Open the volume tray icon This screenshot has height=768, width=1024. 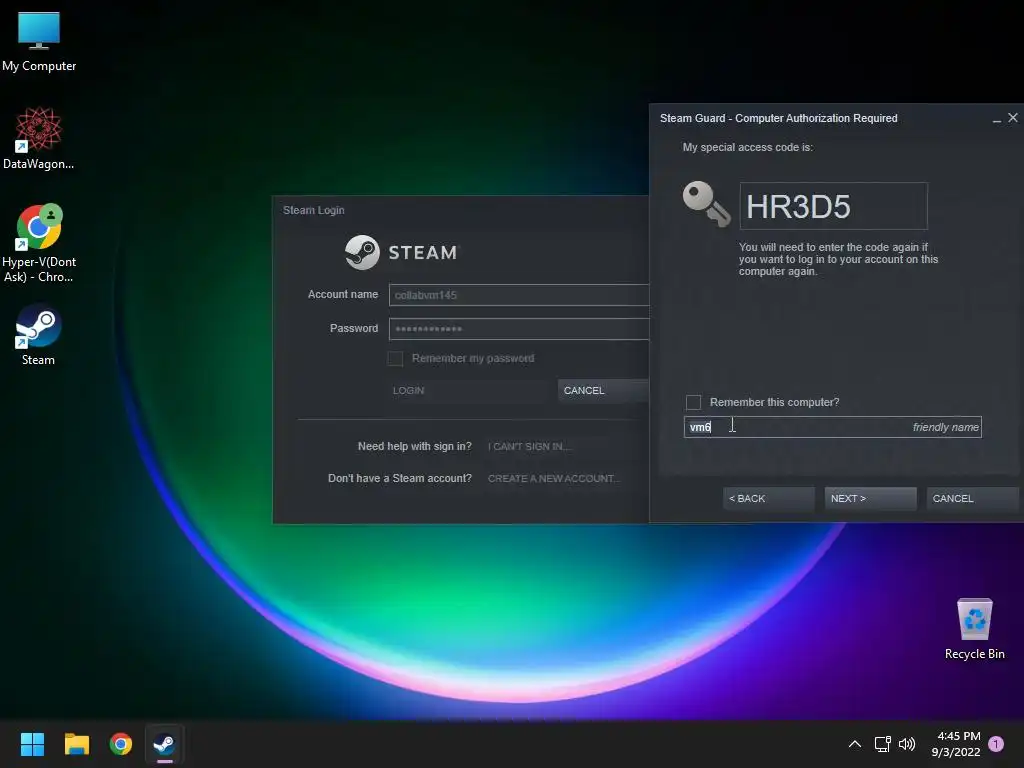[907, 744]
